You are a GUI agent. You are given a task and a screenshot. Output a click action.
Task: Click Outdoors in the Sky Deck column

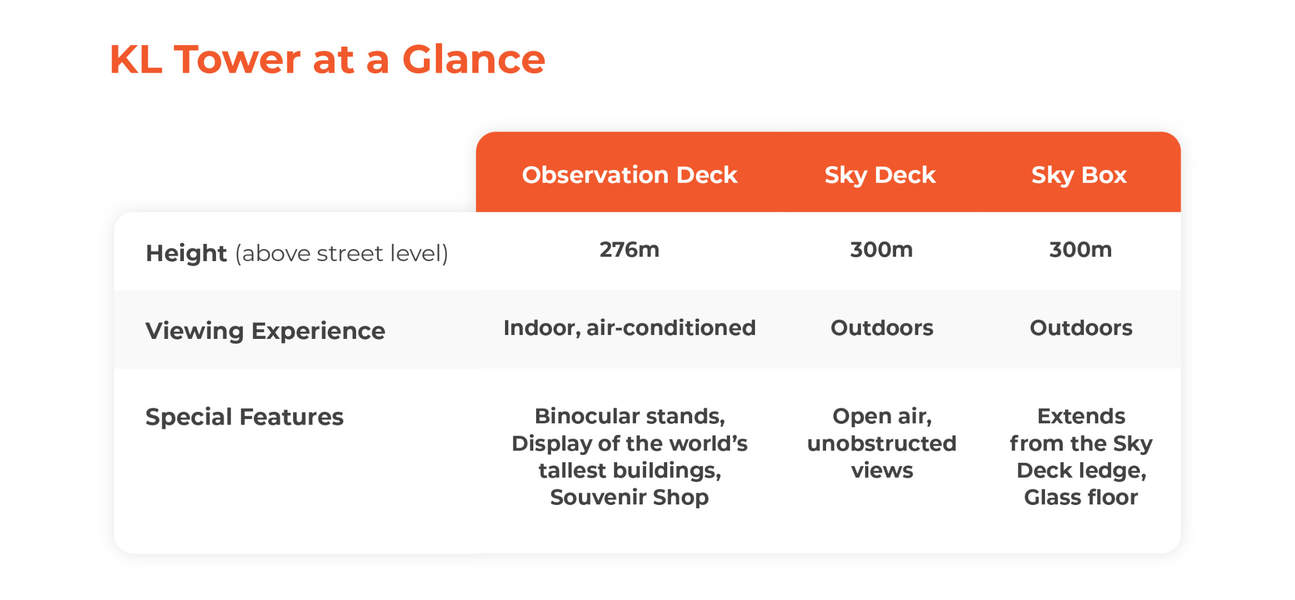(881, 328)
